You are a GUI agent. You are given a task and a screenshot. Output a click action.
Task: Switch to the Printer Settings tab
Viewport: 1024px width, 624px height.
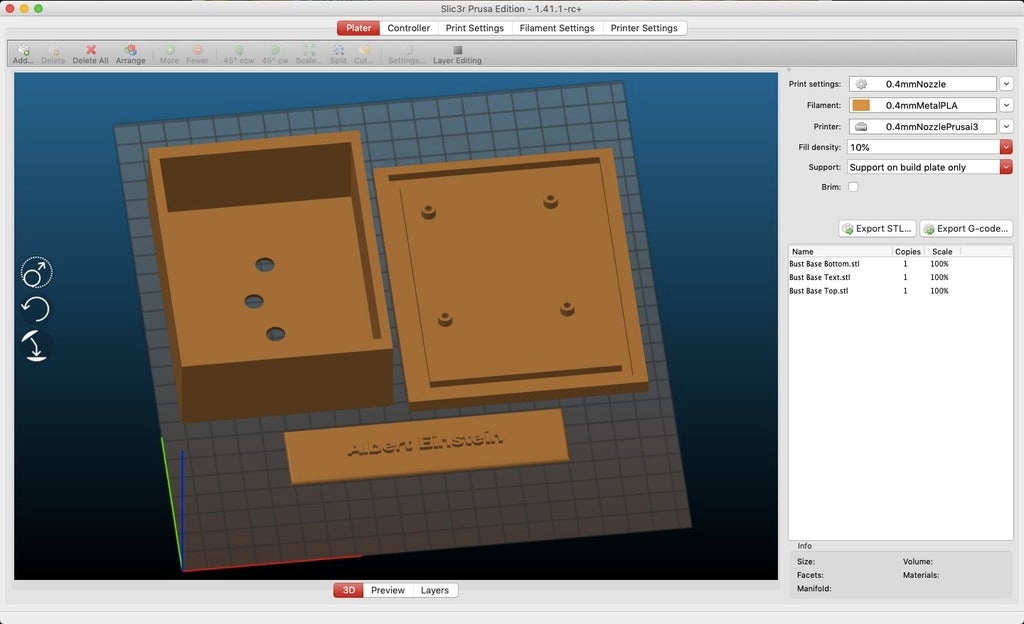pos(644,28)
